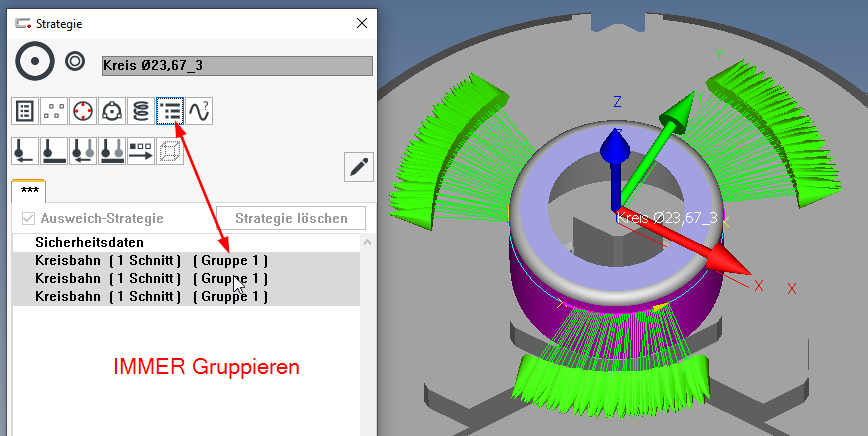Click the strategy list scrollbar up arrow

click(367, 242)
